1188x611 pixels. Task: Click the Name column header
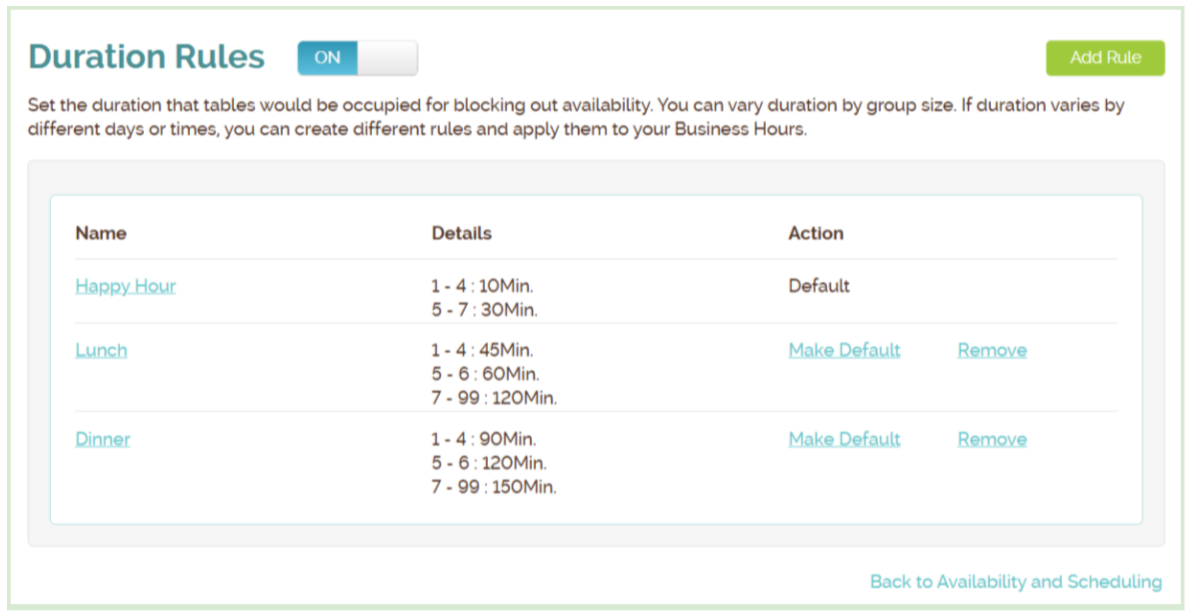101,233
